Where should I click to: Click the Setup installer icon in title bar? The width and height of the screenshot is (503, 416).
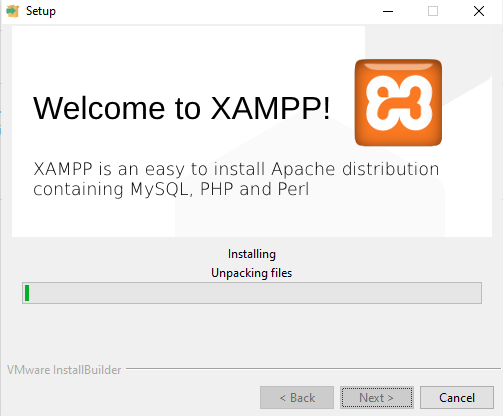pyautogui.click(x=13, y=11)
